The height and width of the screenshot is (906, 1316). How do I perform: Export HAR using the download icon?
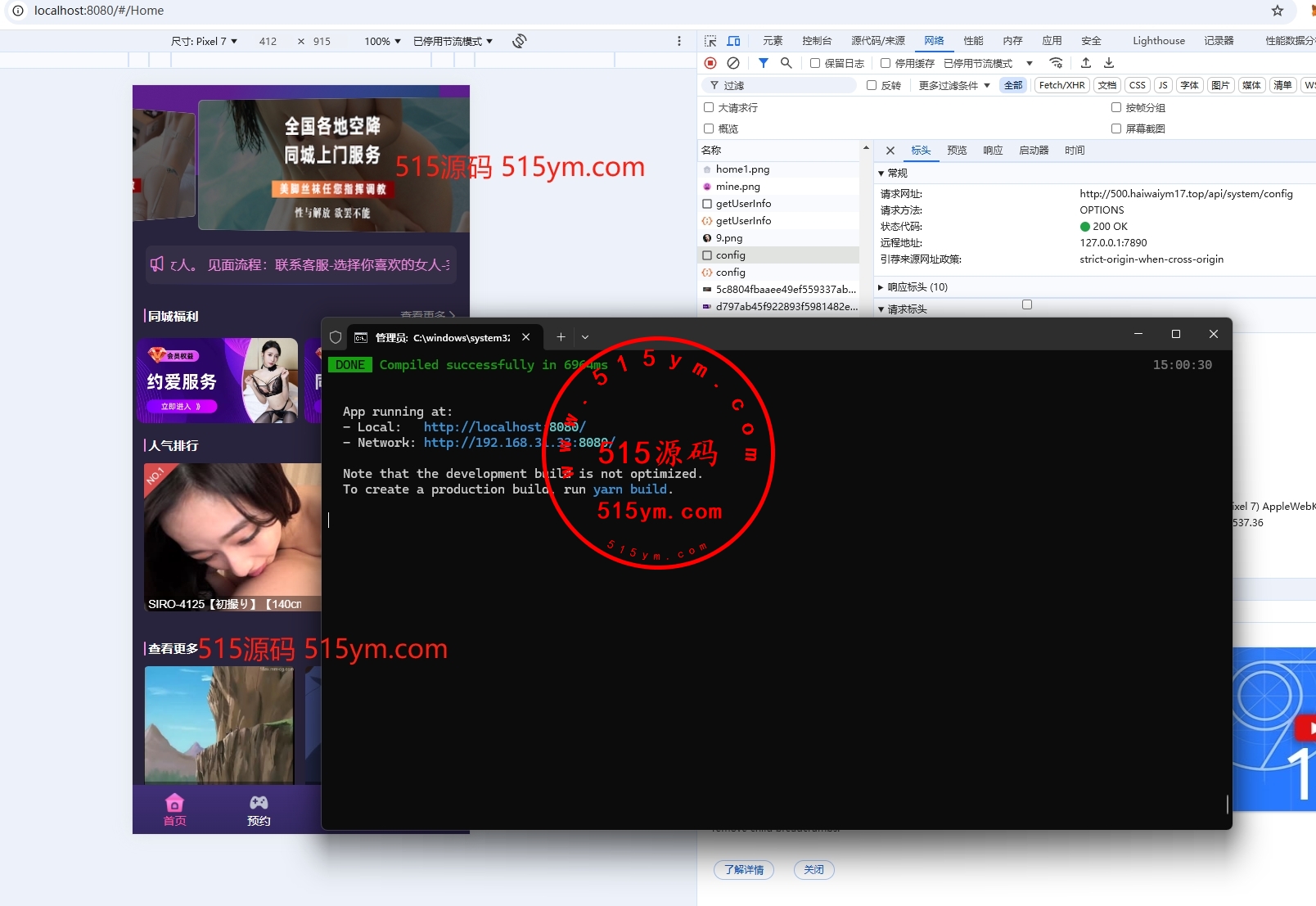[x=1109, y=63]
